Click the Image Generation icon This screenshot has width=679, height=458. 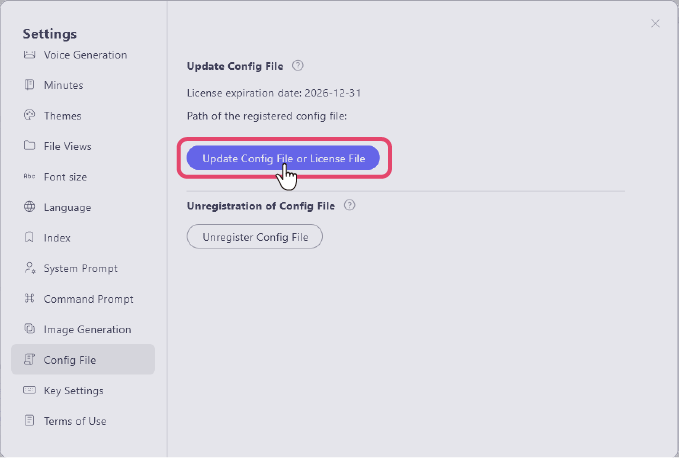click(29, 329)
